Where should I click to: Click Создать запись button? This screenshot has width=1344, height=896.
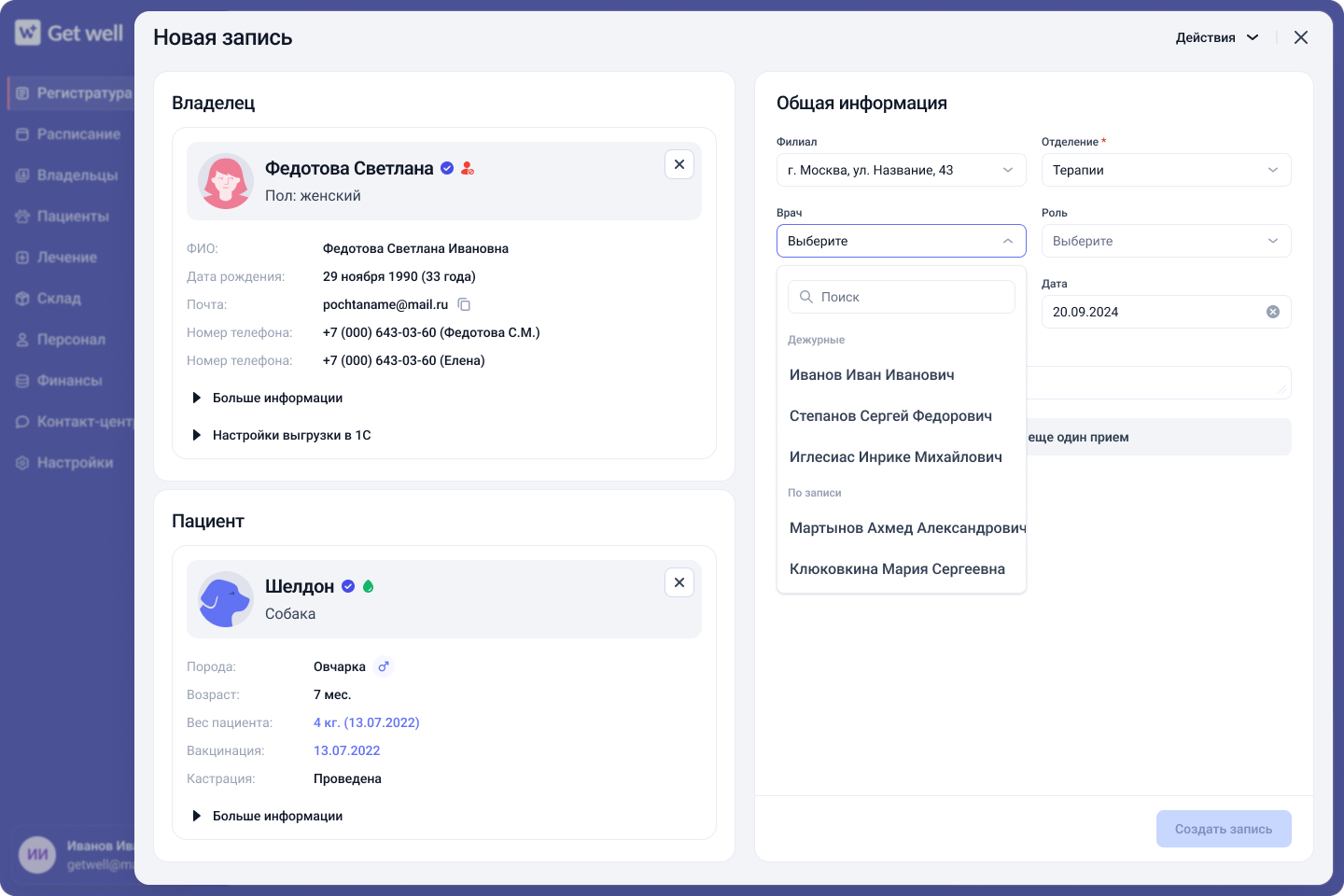[1224, 829]
